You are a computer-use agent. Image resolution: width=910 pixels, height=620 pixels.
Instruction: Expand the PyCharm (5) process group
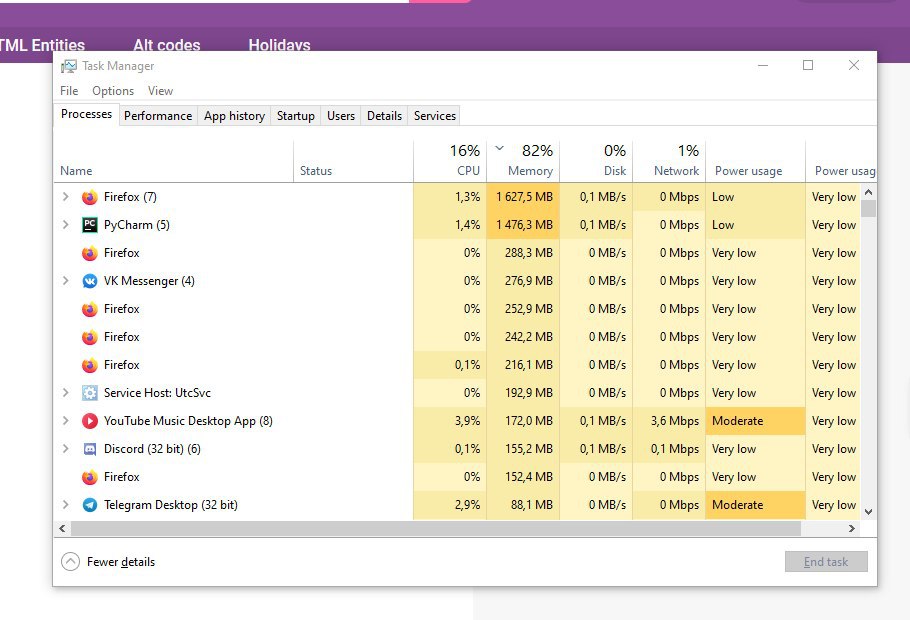pos(66,225)
